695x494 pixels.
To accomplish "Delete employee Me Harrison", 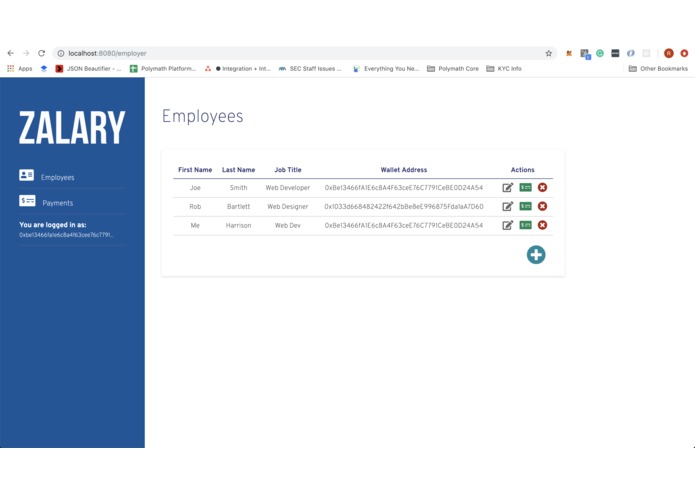I will click(x=542, y=225).
